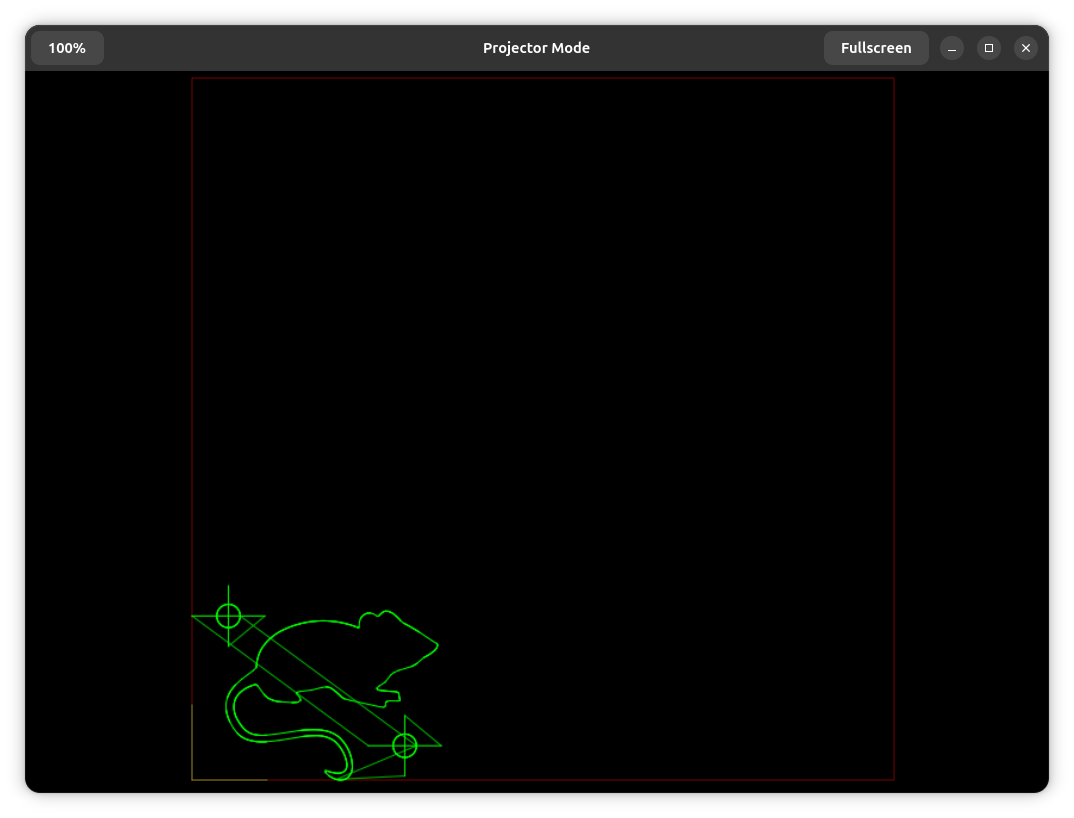
Task: Click the bottom-right crosshair circle marker
Action: 406,744
